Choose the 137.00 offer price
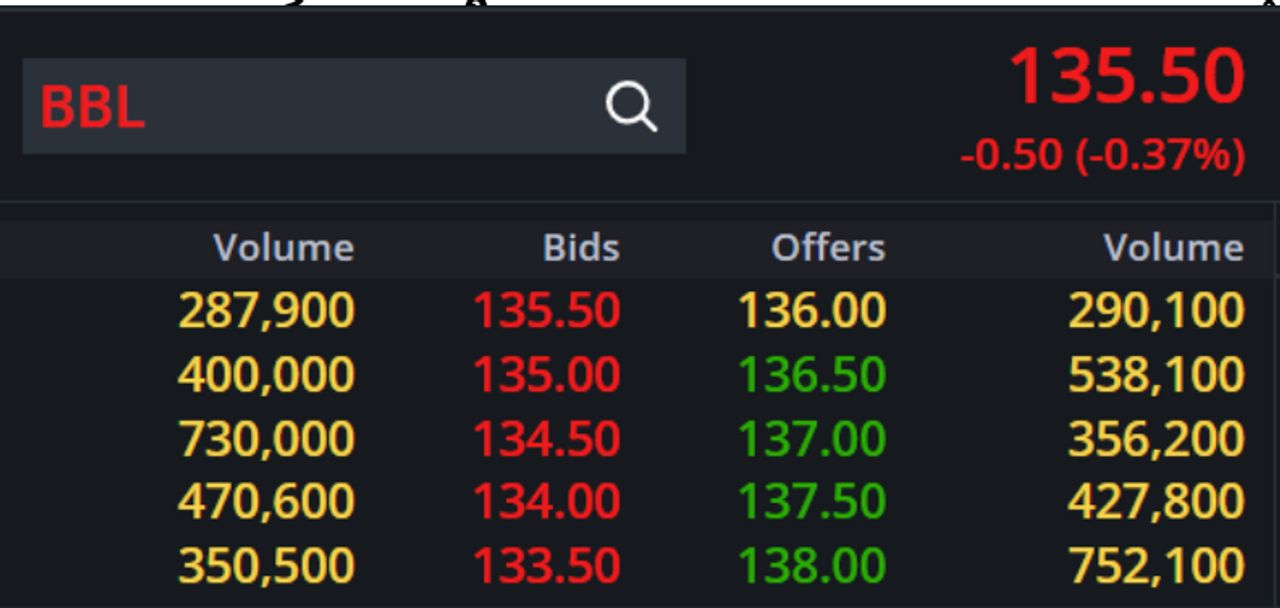 pos(811,439)
